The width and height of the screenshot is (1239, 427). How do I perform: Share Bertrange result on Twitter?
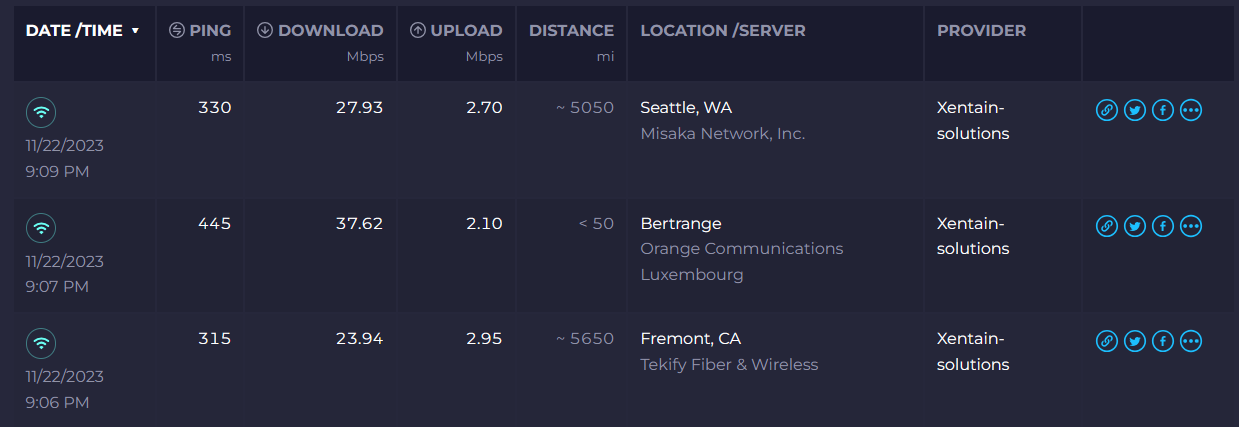[x=1134, y=226]
